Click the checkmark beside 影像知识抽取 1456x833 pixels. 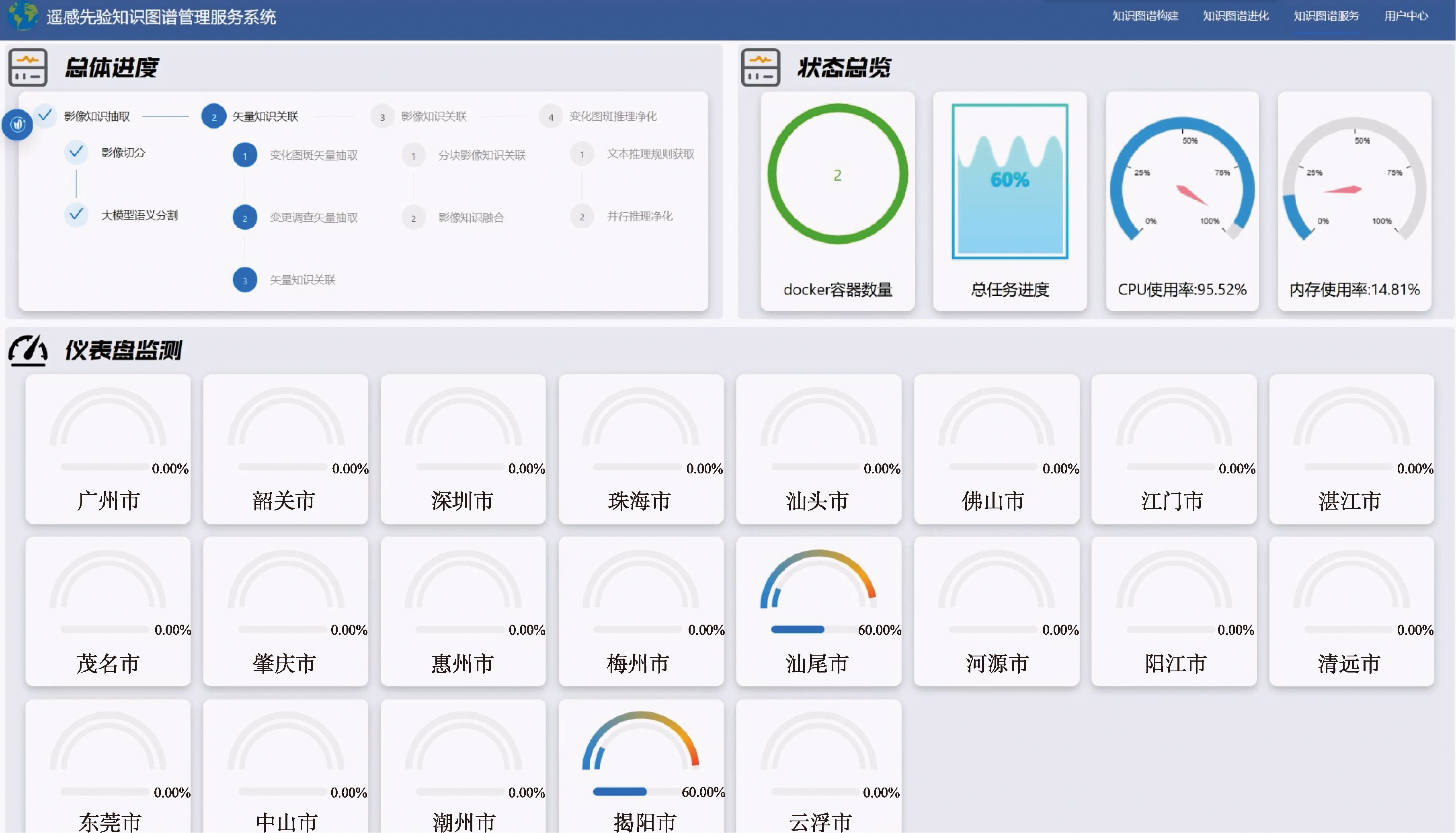click(x=45, y=115)
